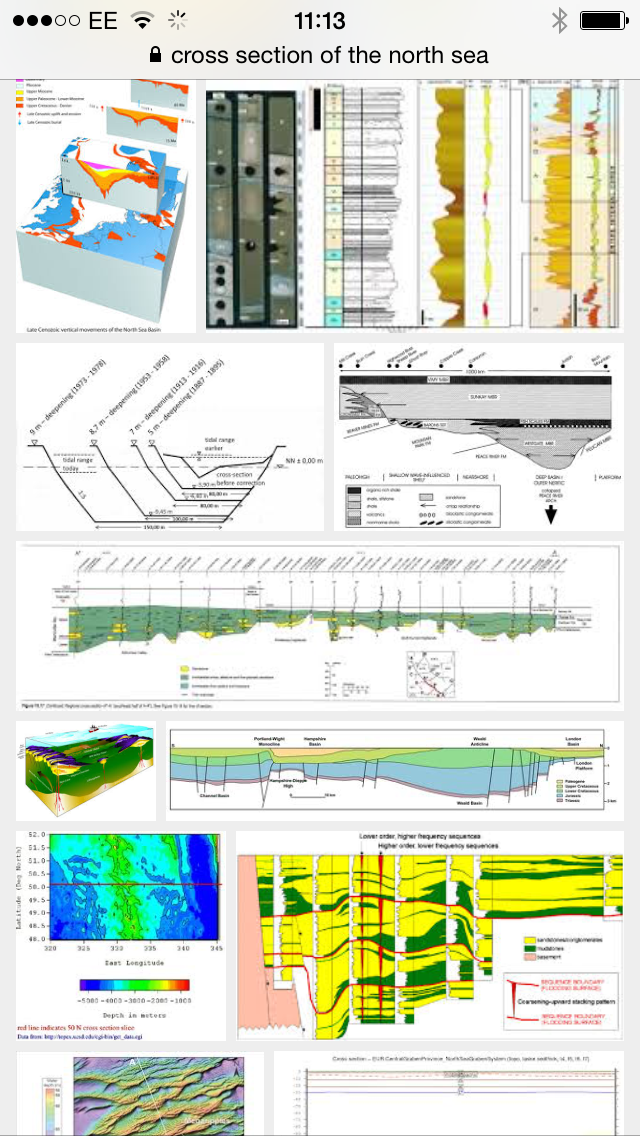Open the small 3D terrain block model thumbnail
Viewport: 640px width, 1136px height.
tap(86, 770)
